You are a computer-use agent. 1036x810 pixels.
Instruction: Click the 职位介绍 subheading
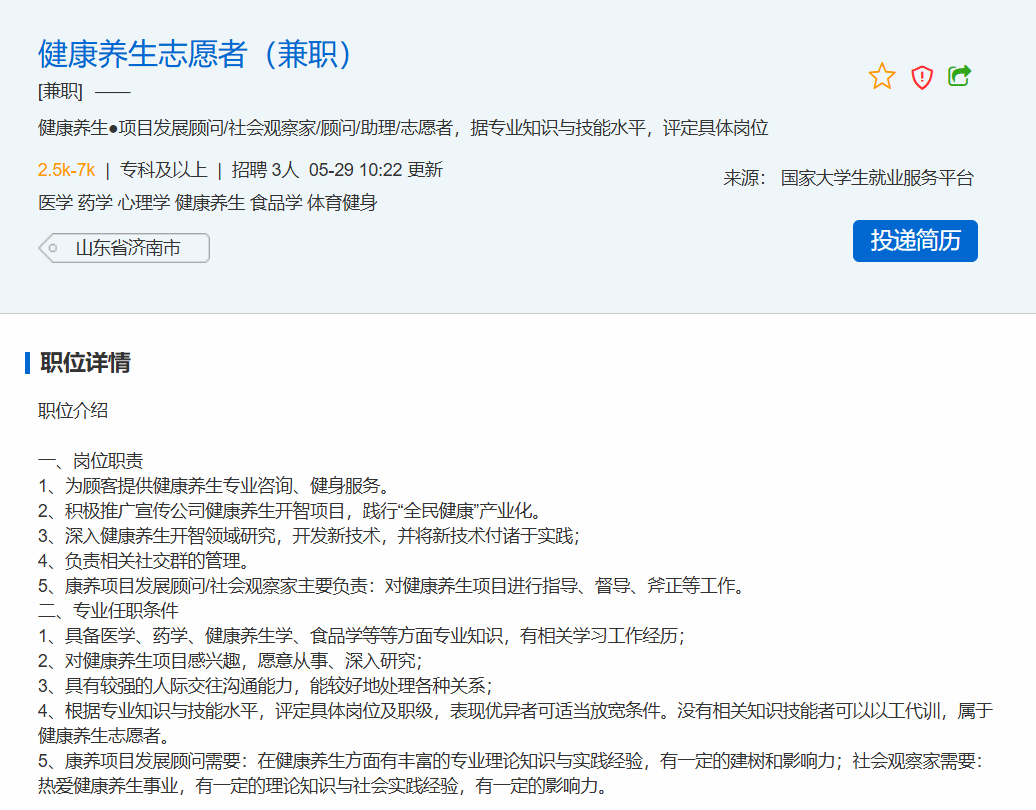tap(73, 411)
